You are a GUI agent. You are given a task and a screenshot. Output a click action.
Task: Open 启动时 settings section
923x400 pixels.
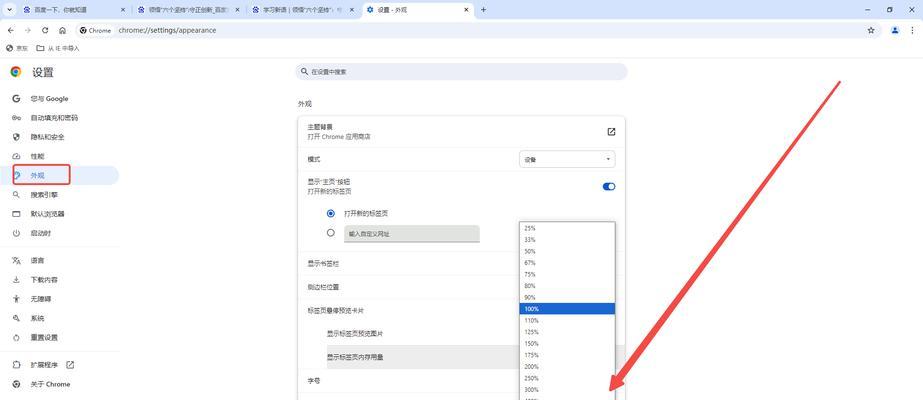[x=59, y=234]
